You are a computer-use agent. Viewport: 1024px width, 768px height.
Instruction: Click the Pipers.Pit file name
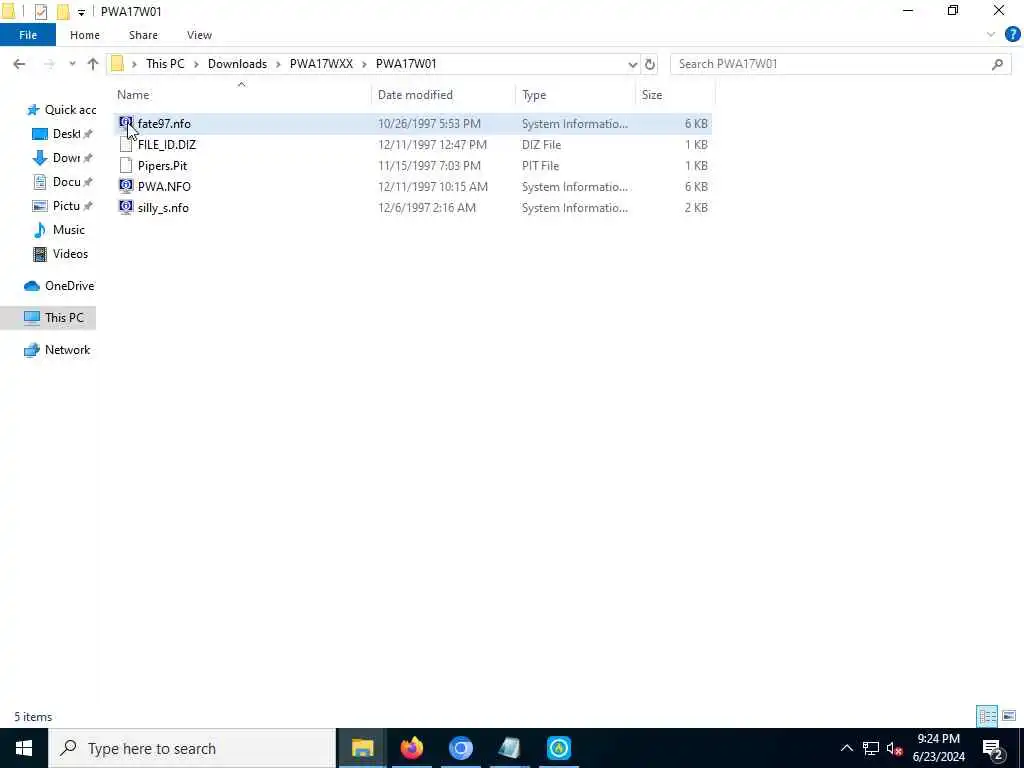tap(162, 165)
